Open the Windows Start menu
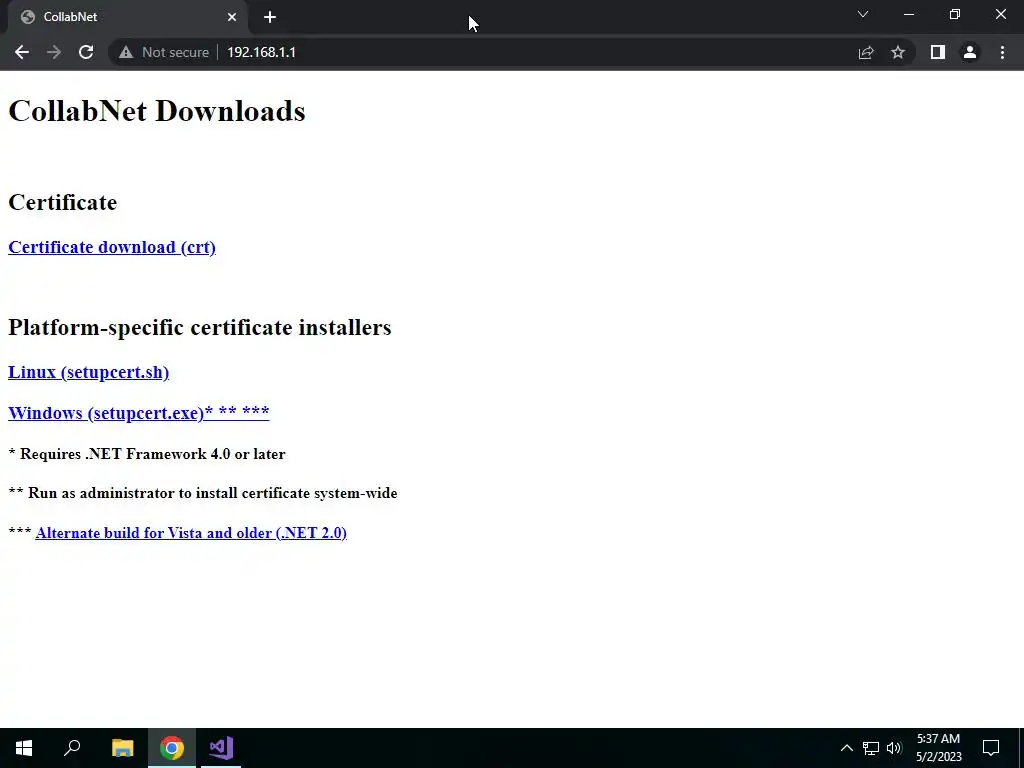Screen dimensions: 1024x768 click(24, 748)
